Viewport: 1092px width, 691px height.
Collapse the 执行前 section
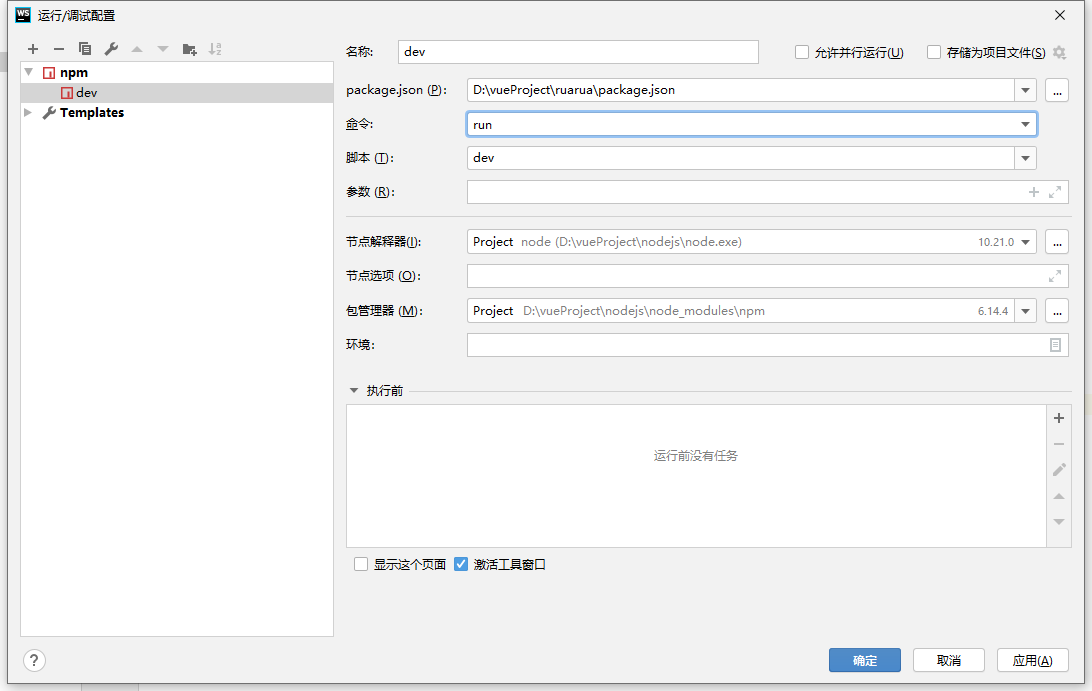[352, 390]
